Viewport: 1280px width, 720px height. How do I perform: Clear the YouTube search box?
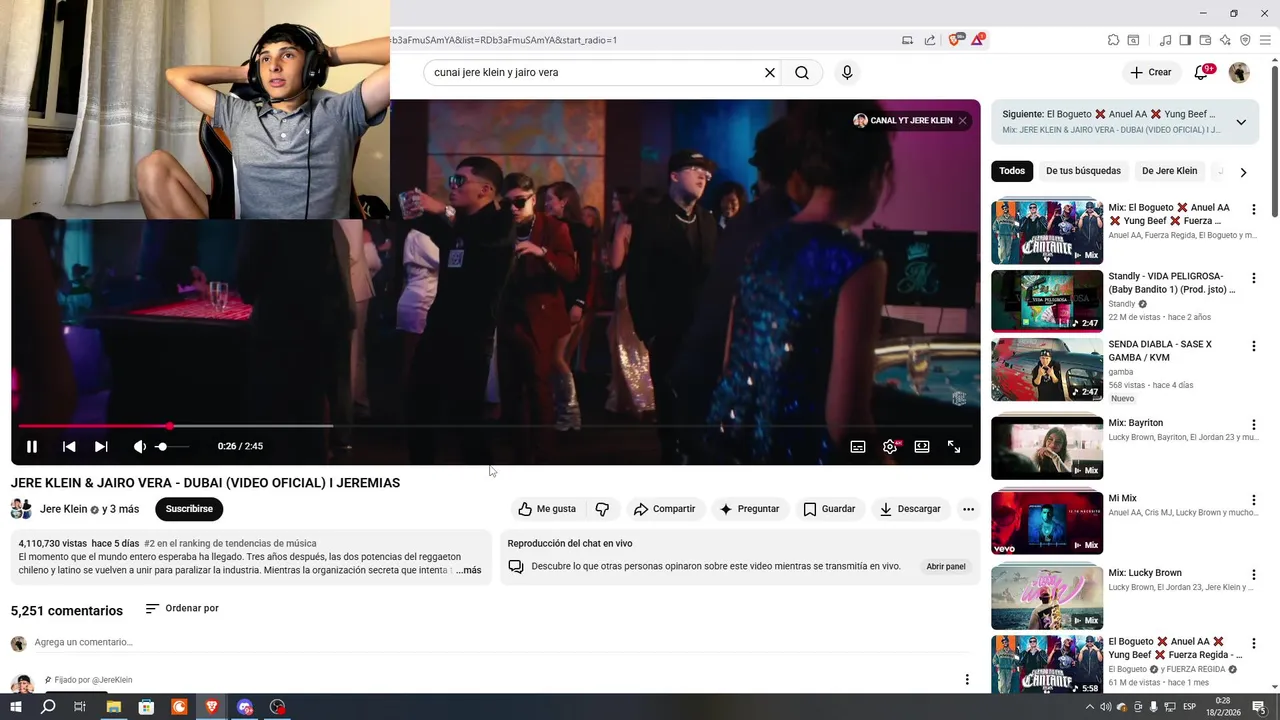(770, 73)
